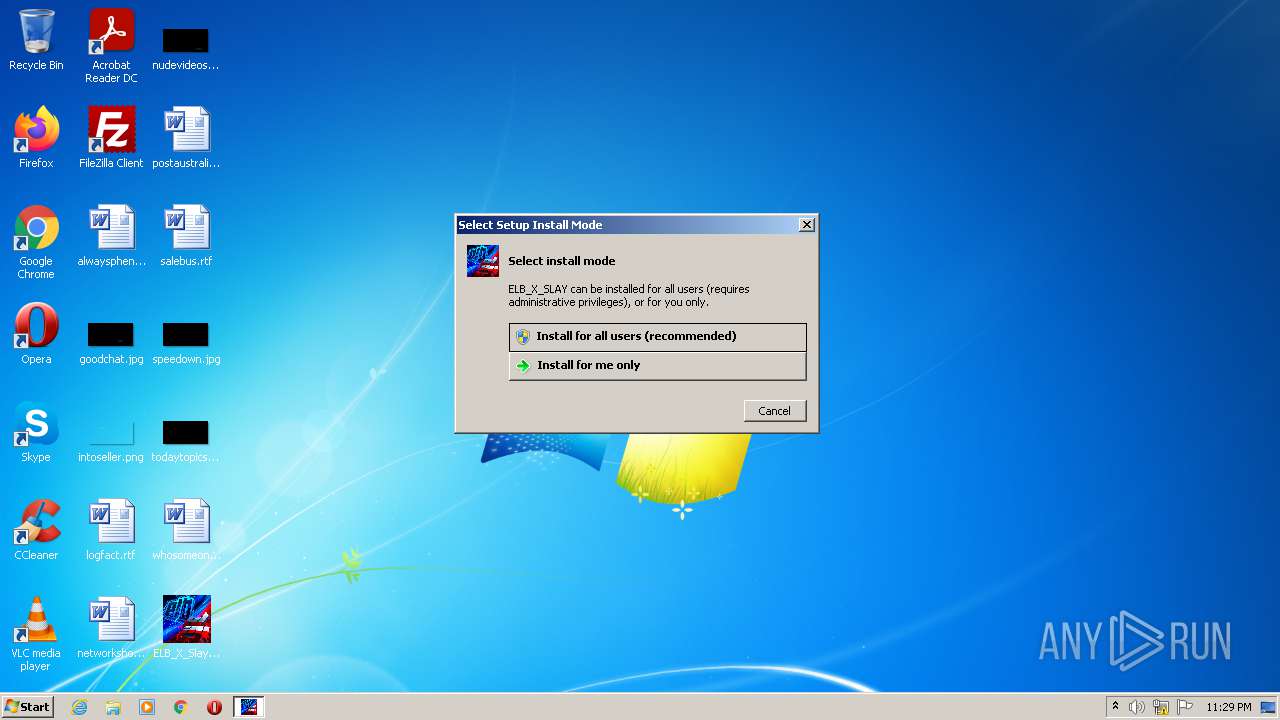Select the postaustrali Word document
The image size is (1280, 720).
(x=186, y=138)
